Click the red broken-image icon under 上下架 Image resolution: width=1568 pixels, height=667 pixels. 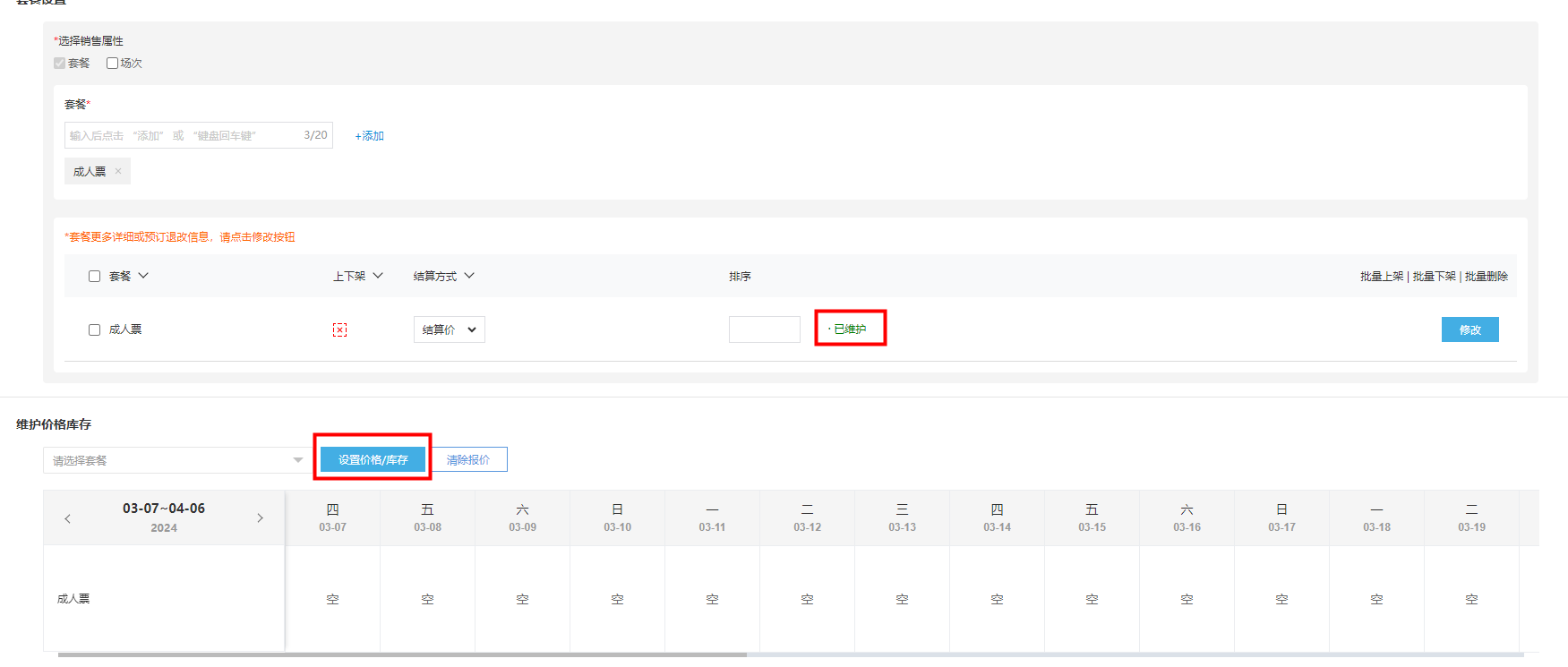339,329
